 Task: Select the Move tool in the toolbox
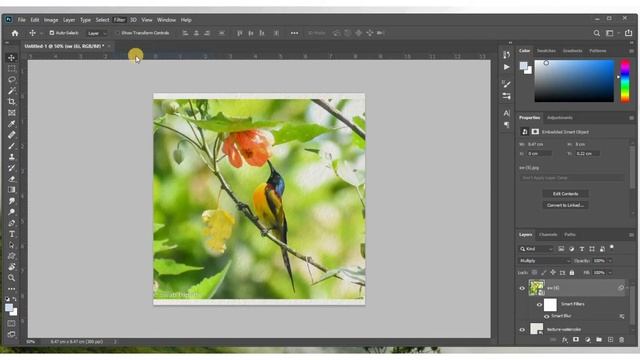(x=11, y=58)
